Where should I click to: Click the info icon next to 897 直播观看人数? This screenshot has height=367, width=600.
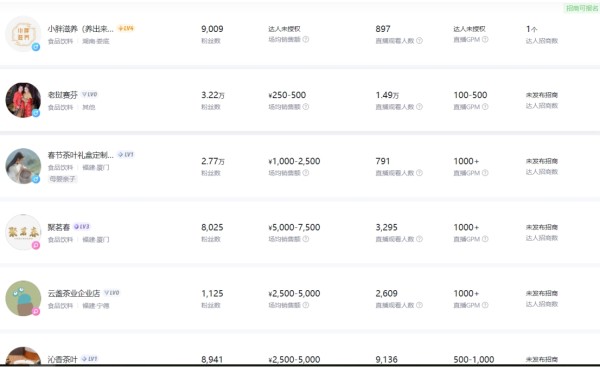click(x=419, y=41)
